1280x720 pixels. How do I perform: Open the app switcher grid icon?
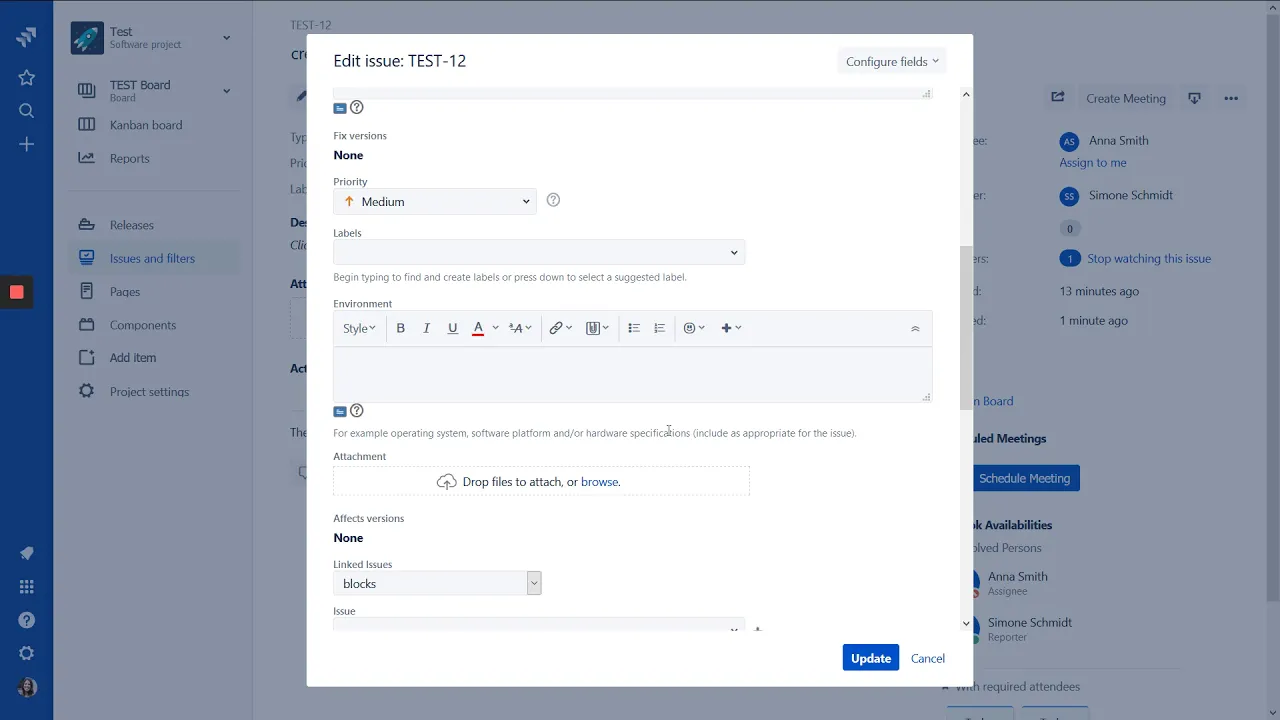(x=27, y=587)
